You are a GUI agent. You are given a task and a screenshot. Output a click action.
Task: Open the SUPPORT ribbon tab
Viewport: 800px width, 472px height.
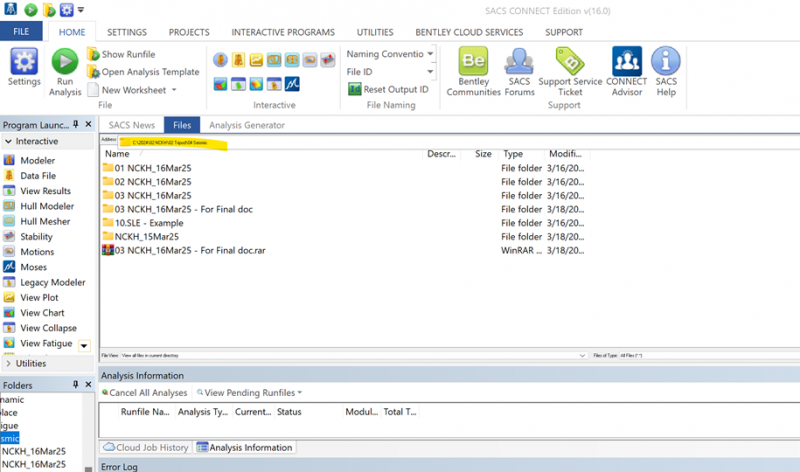[564, 32]
